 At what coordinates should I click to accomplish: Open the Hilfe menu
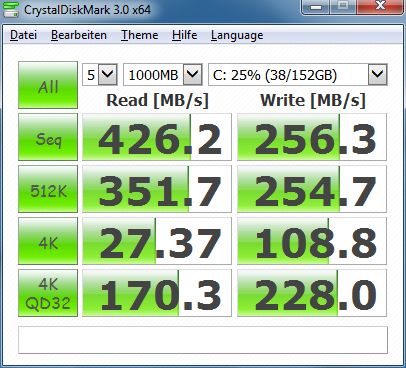coord(184,35)
